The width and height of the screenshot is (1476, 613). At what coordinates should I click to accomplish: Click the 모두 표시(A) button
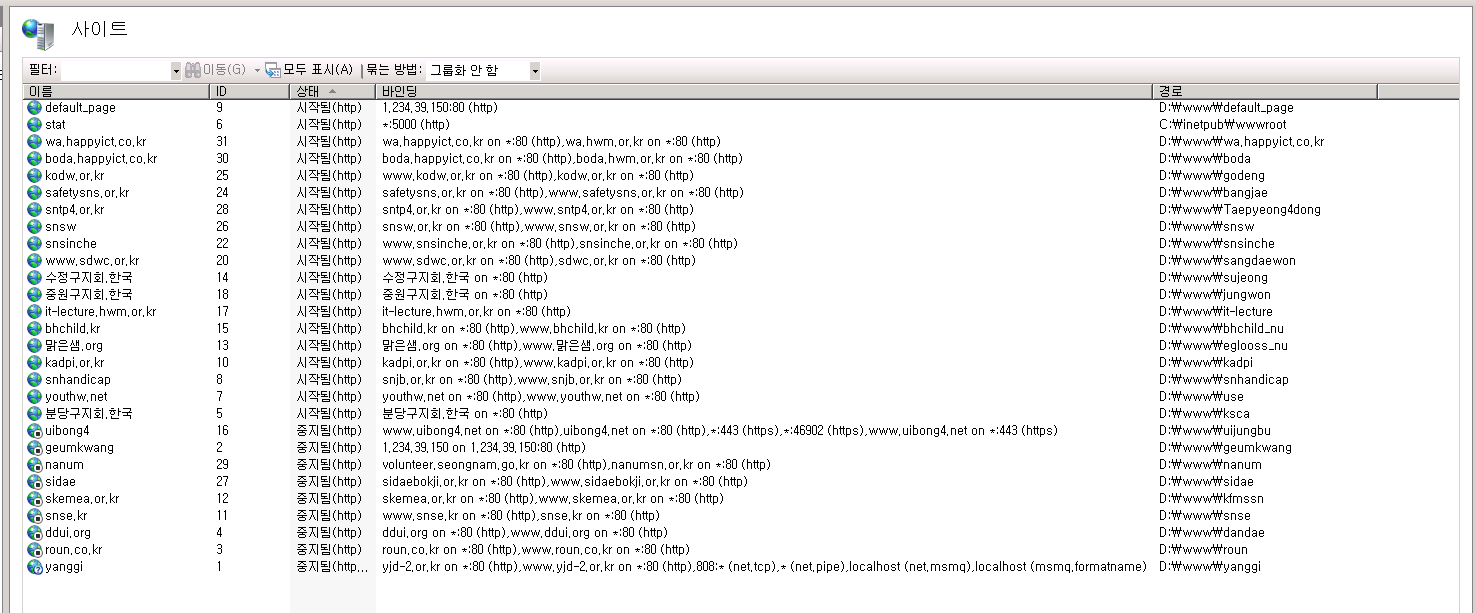coord(309,70)
